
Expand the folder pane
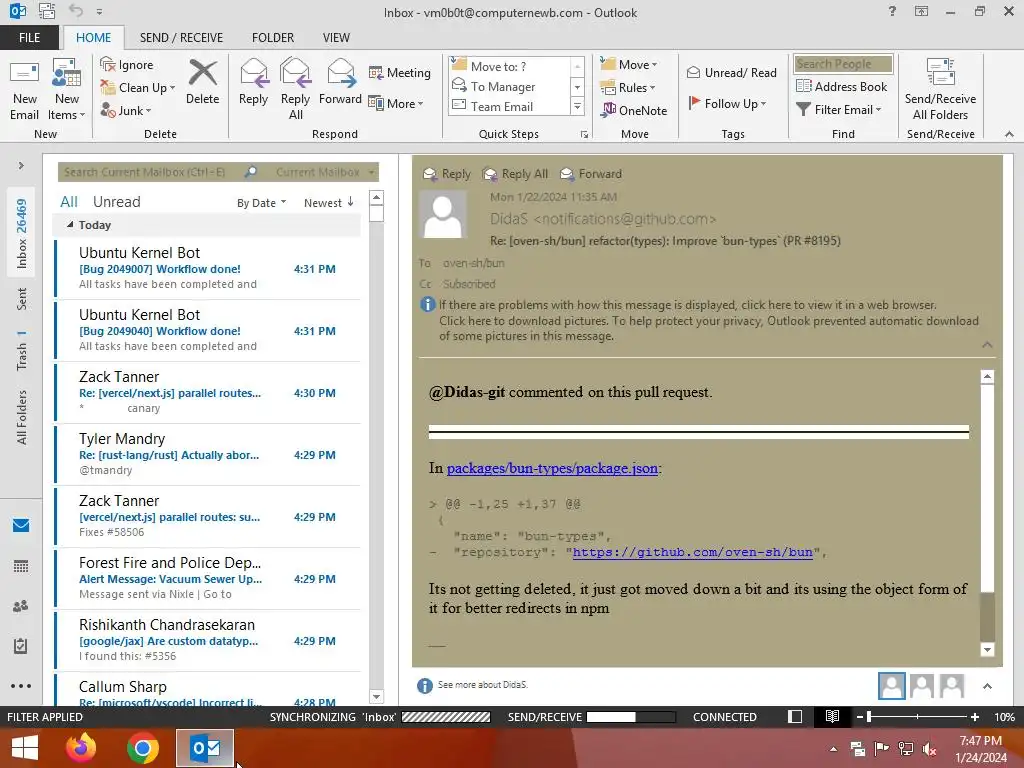pos(21,166)
